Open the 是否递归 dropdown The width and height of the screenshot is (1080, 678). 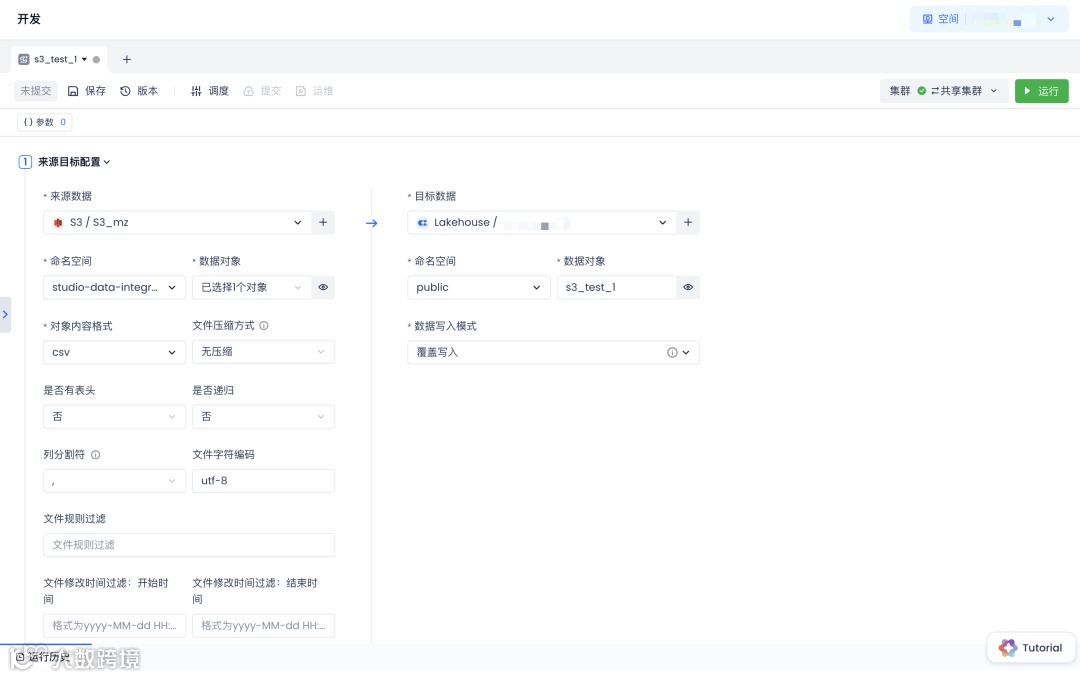(x=263, y=417)
